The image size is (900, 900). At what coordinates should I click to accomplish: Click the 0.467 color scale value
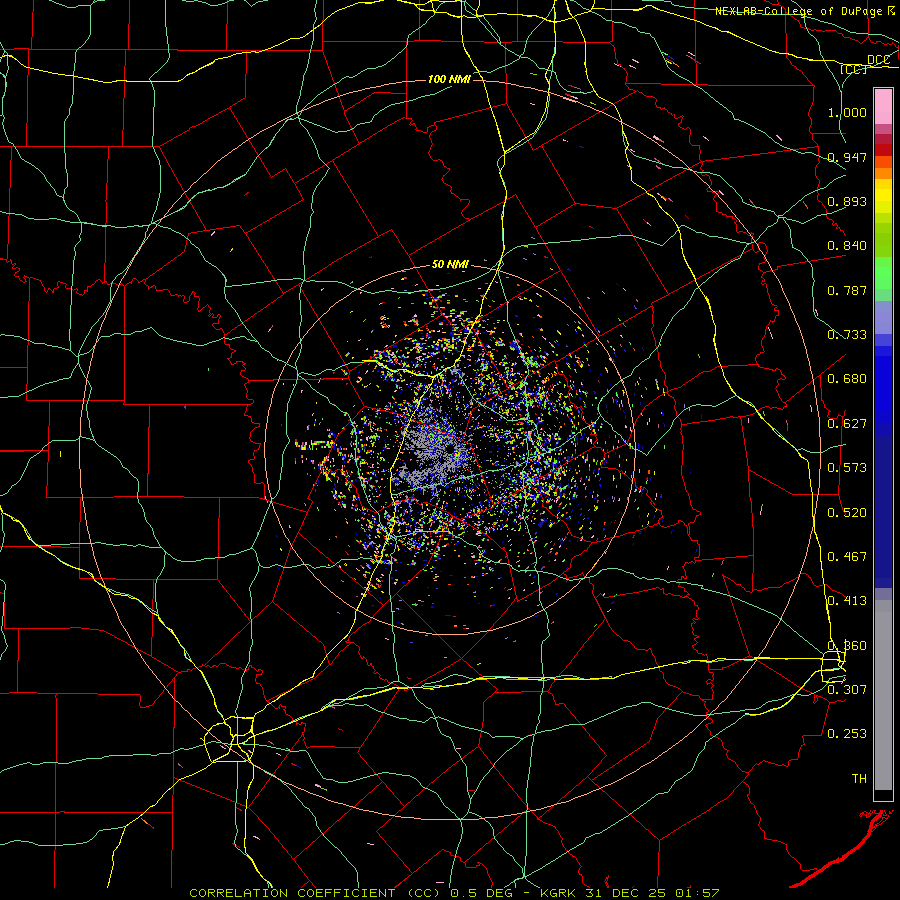tap(847, 557)
